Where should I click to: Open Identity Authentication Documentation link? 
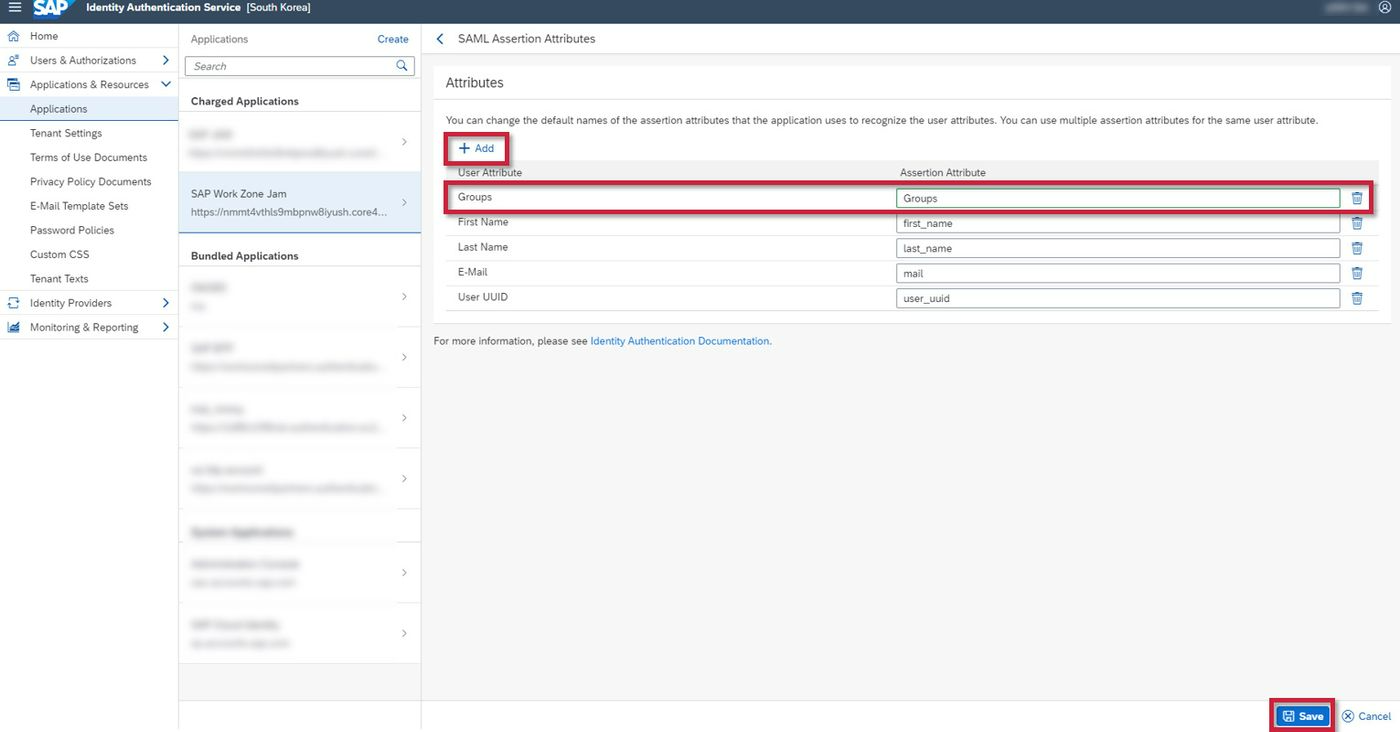(680, 341)
